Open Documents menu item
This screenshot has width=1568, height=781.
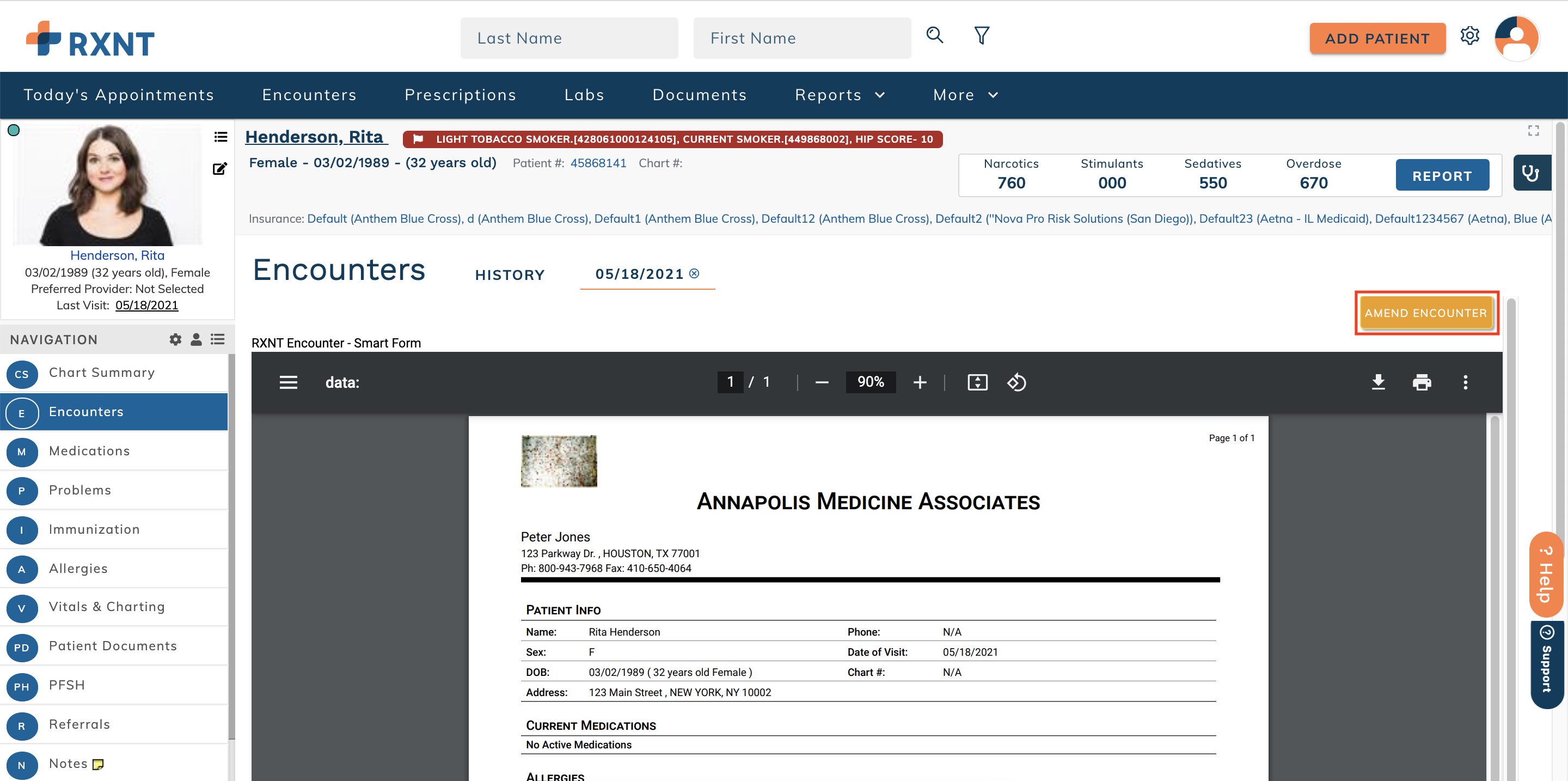(x=700, y=95)
